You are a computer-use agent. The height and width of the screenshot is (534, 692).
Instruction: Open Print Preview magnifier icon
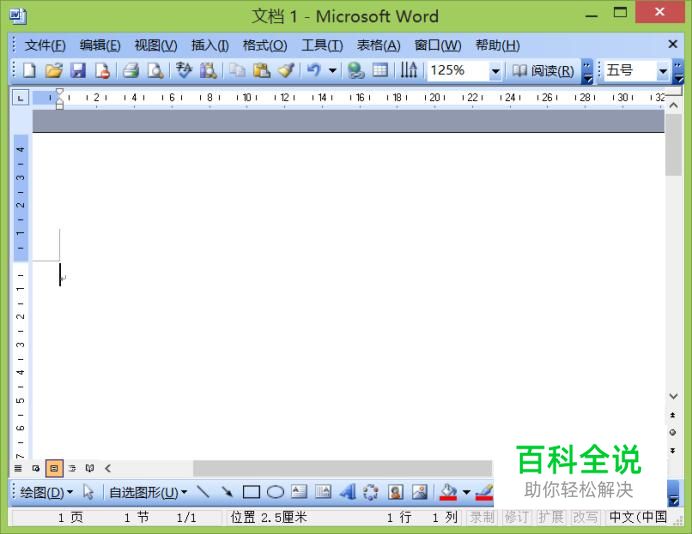tap(155, 71)
